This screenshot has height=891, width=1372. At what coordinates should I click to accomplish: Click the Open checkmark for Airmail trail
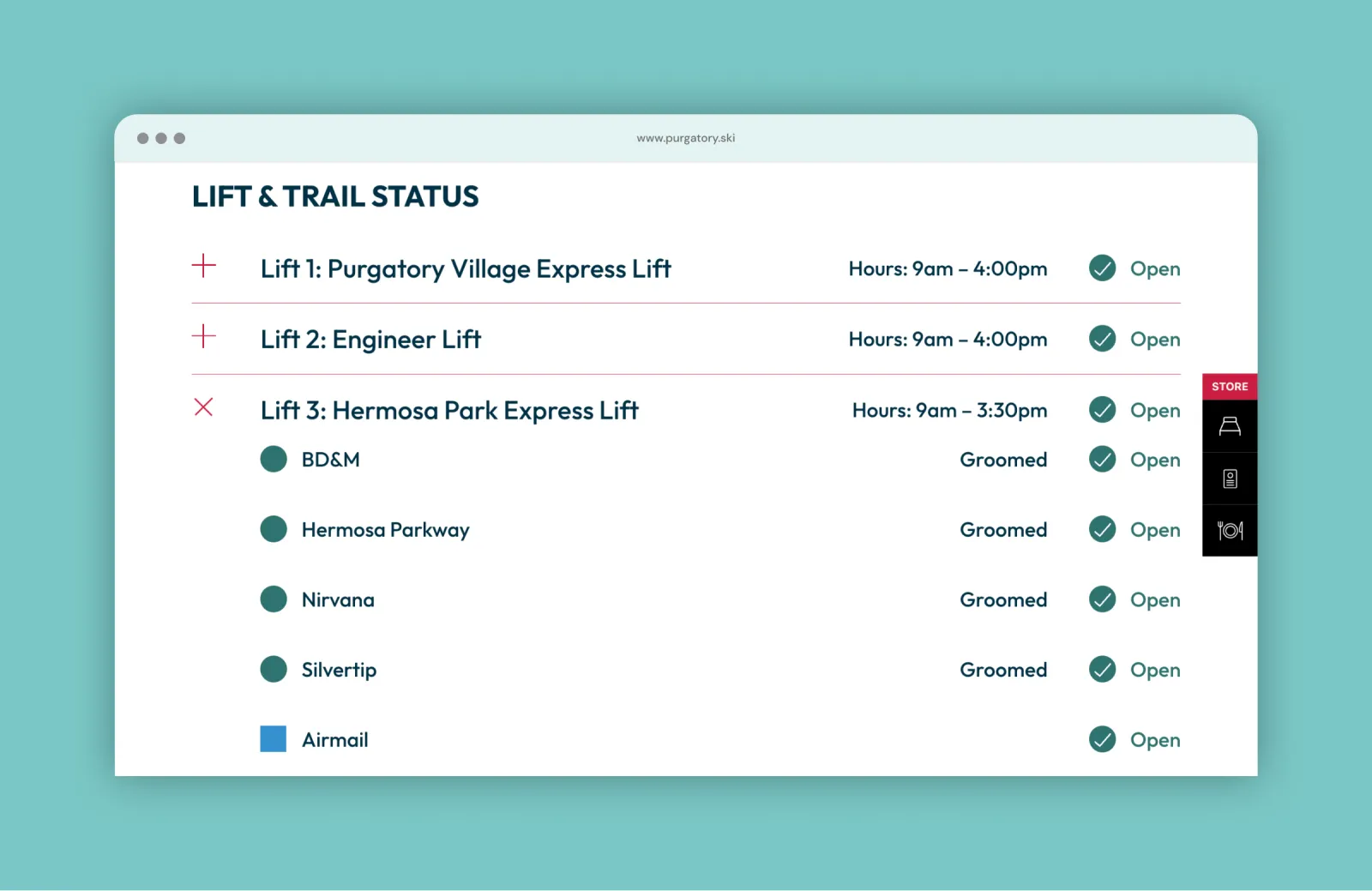[x=1102, y=739]
